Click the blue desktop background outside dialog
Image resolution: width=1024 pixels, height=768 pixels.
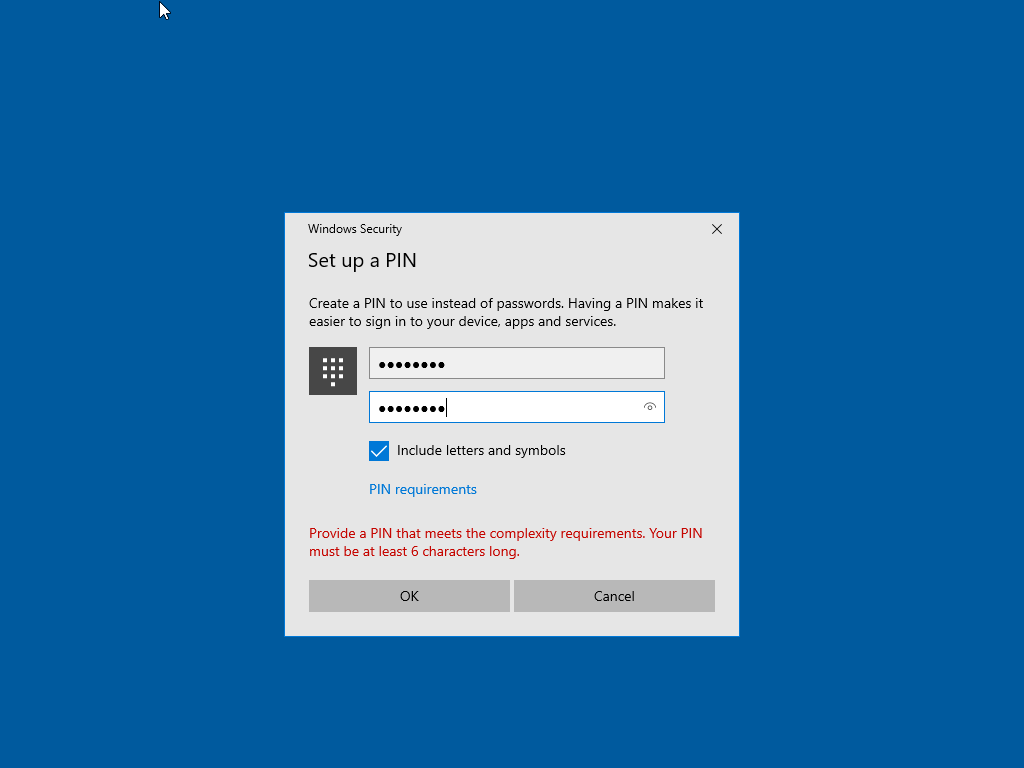[150, 400]
